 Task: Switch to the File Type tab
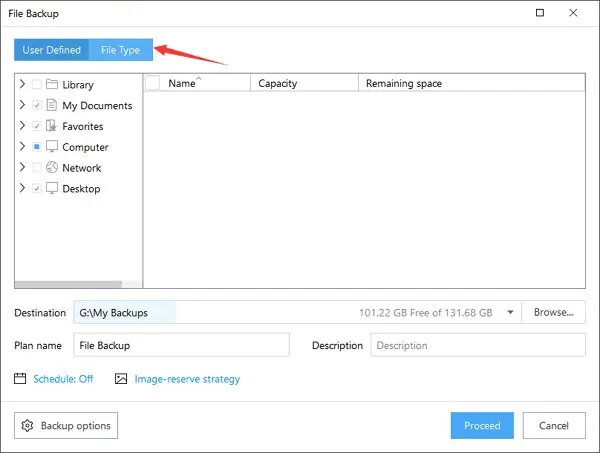tap(121, 50)
